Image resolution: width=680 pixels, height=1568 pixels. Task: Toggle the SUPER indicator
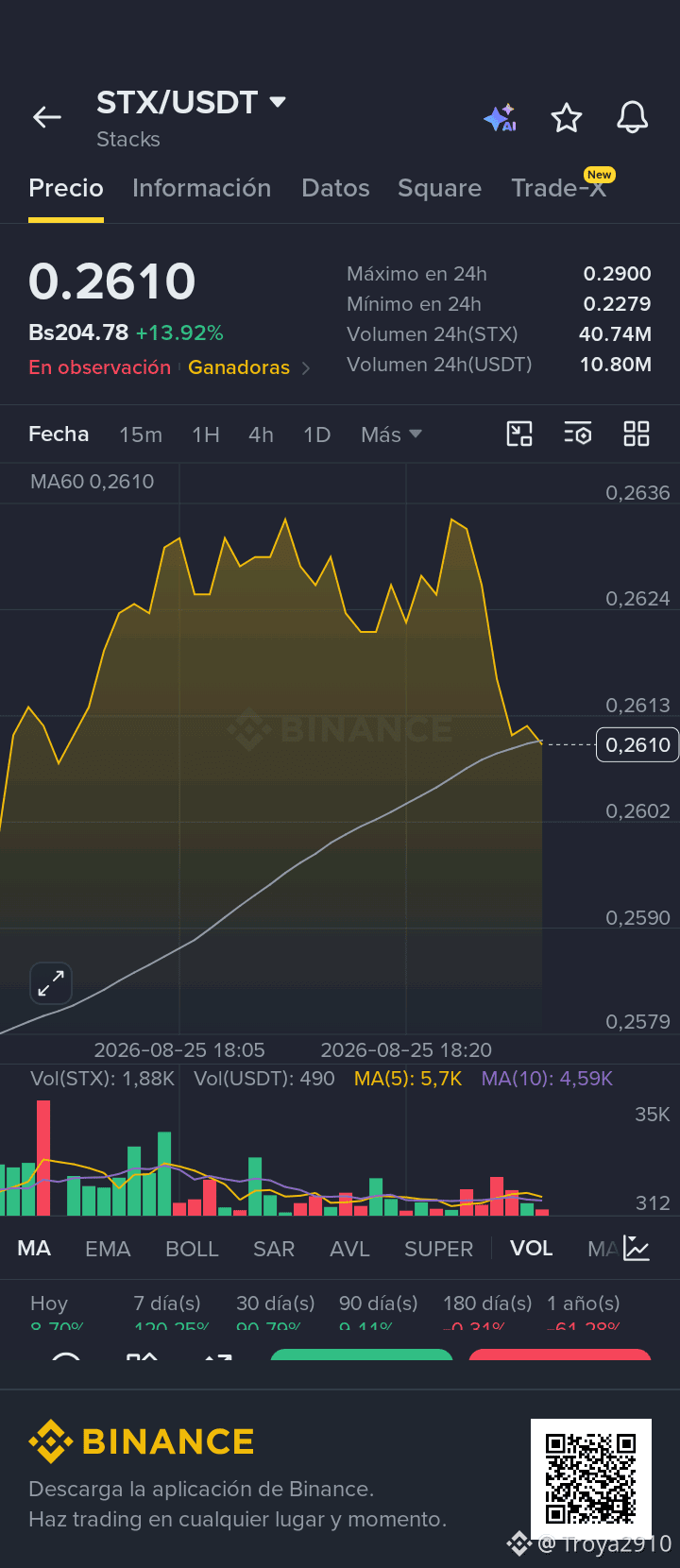pos(438,1249)
